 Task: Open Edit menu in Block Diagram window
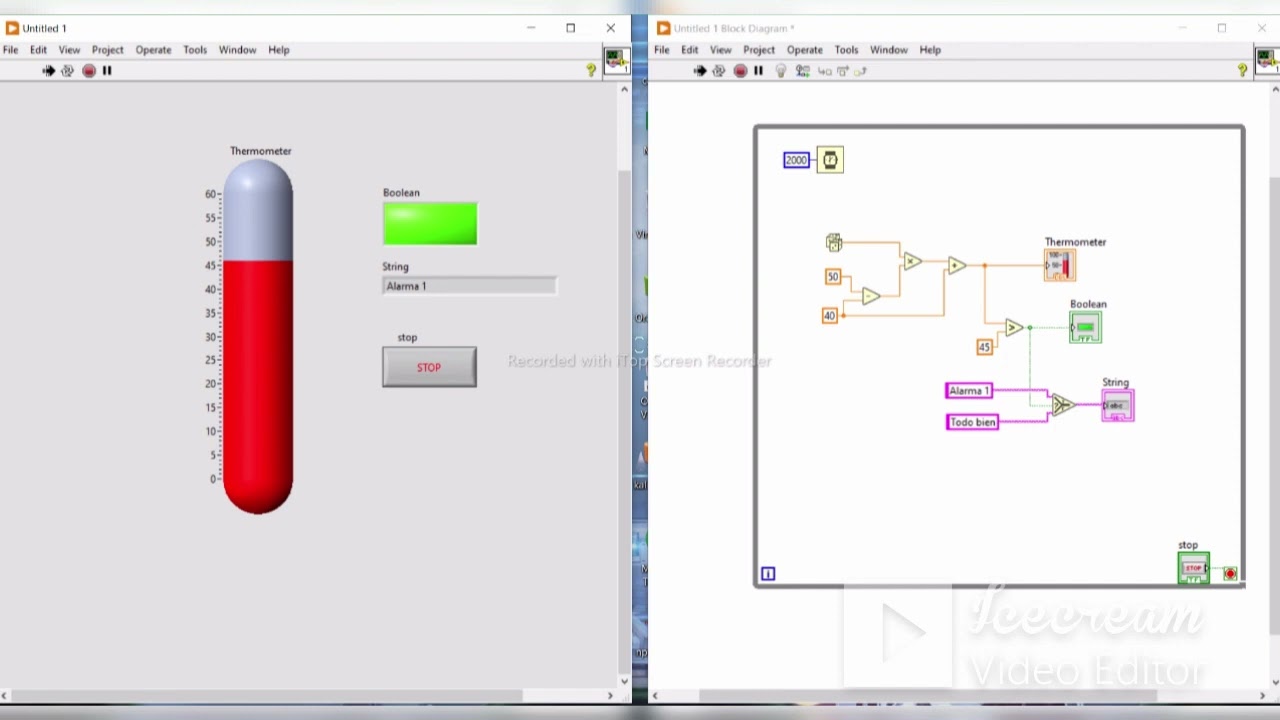pyautogui.click(x=690, y=50)
